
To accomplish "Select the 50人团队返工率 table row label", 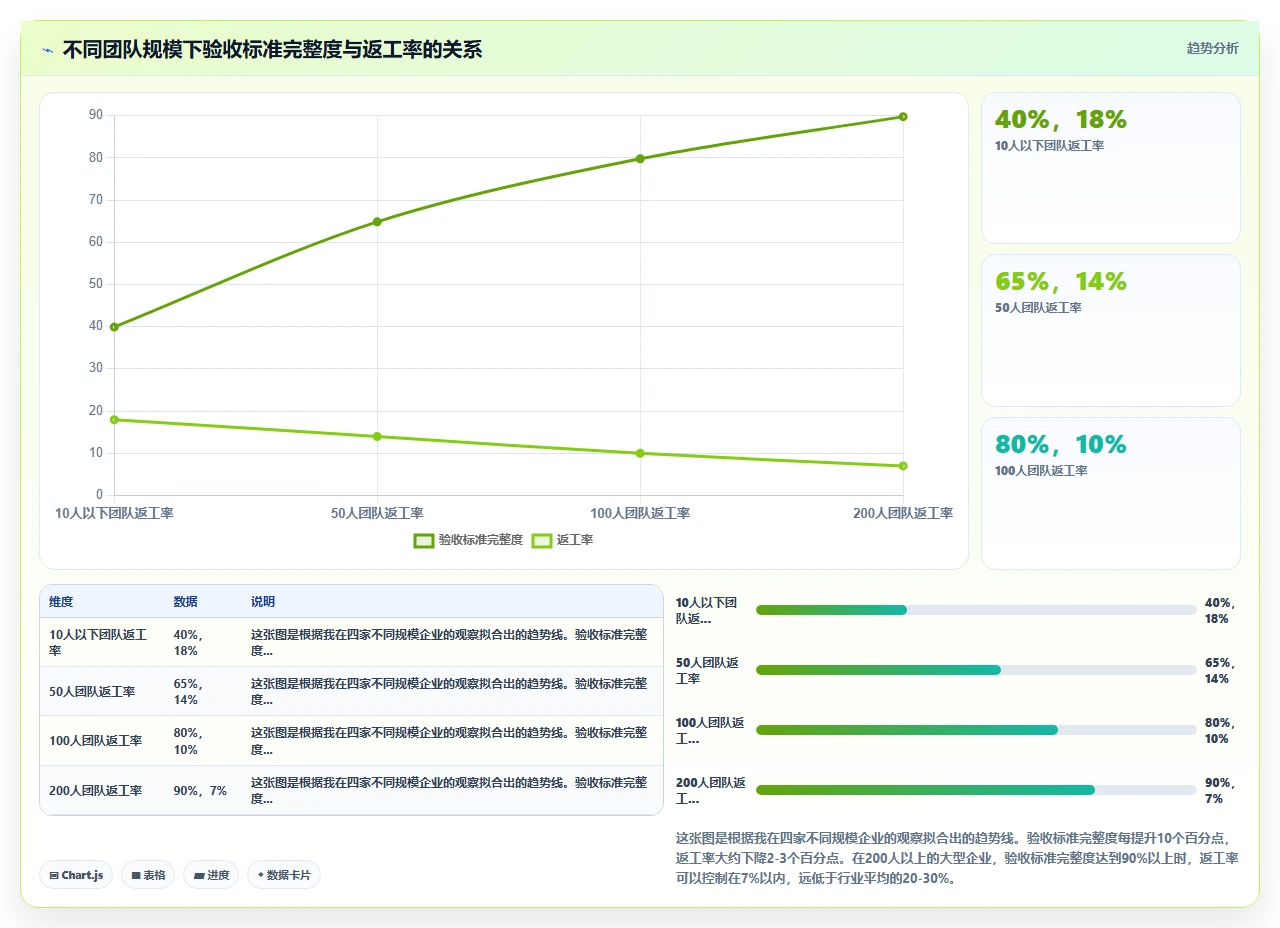I will click(x=92, y=692).
